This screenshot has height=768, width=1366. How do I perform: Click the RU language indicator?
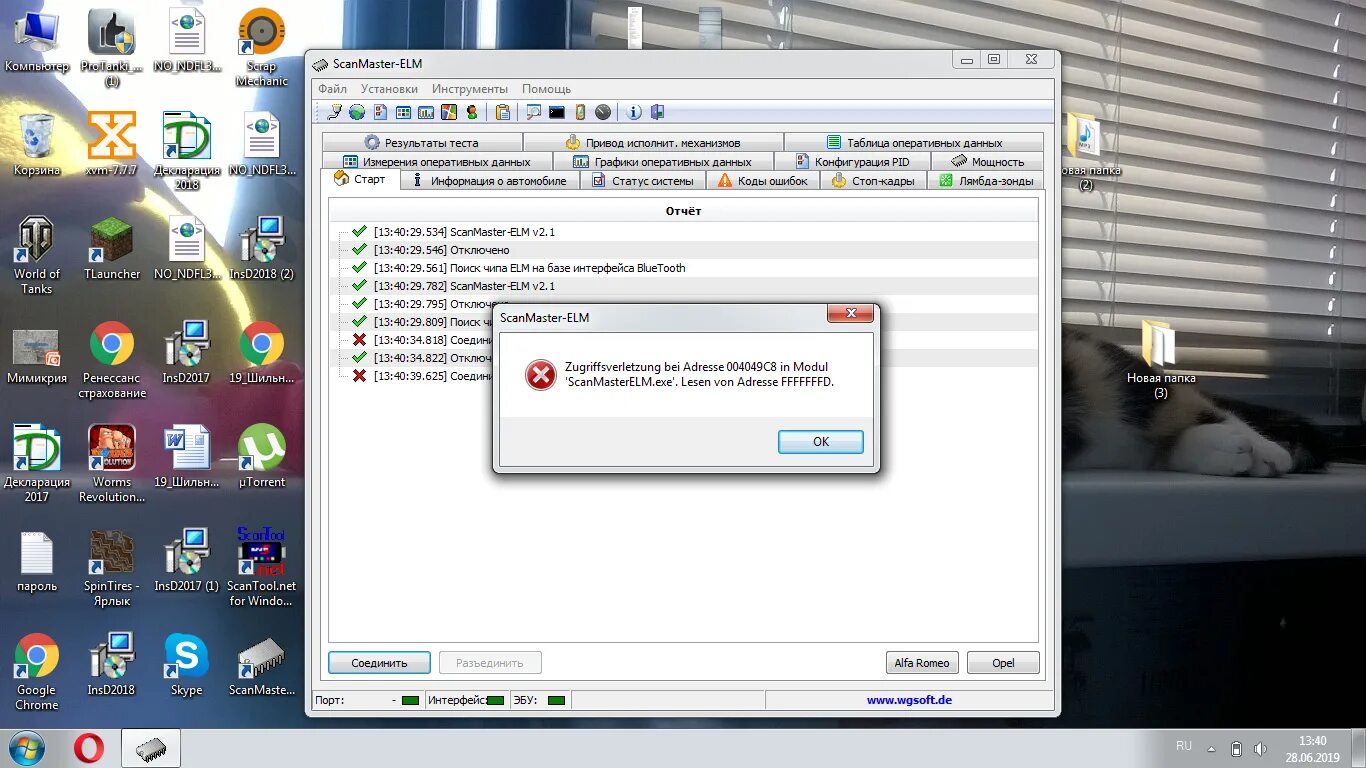click(x=1184, y=746)
